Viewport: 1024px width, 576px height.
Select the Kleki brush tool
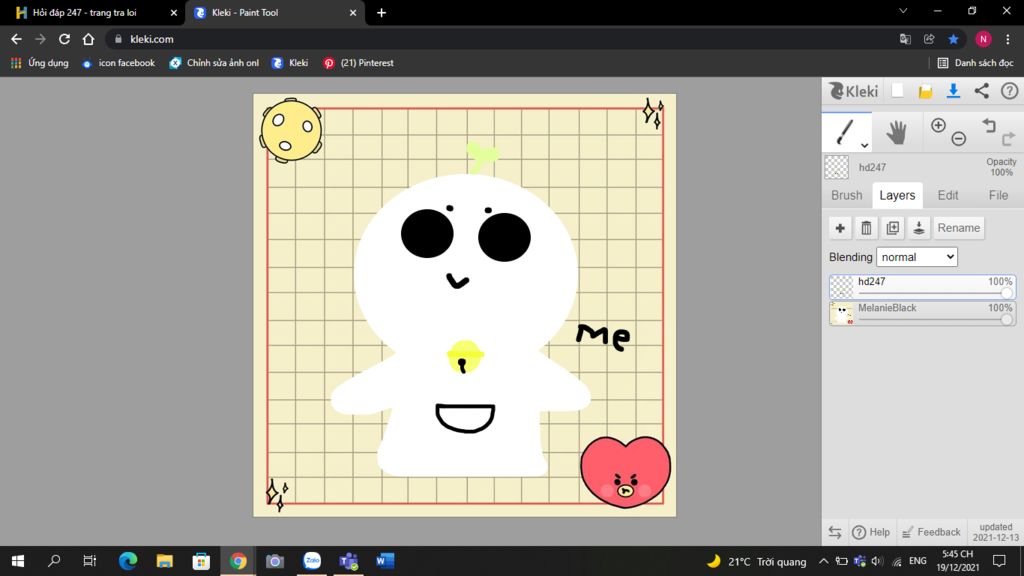pyautogui.click(x=844, y=132)
